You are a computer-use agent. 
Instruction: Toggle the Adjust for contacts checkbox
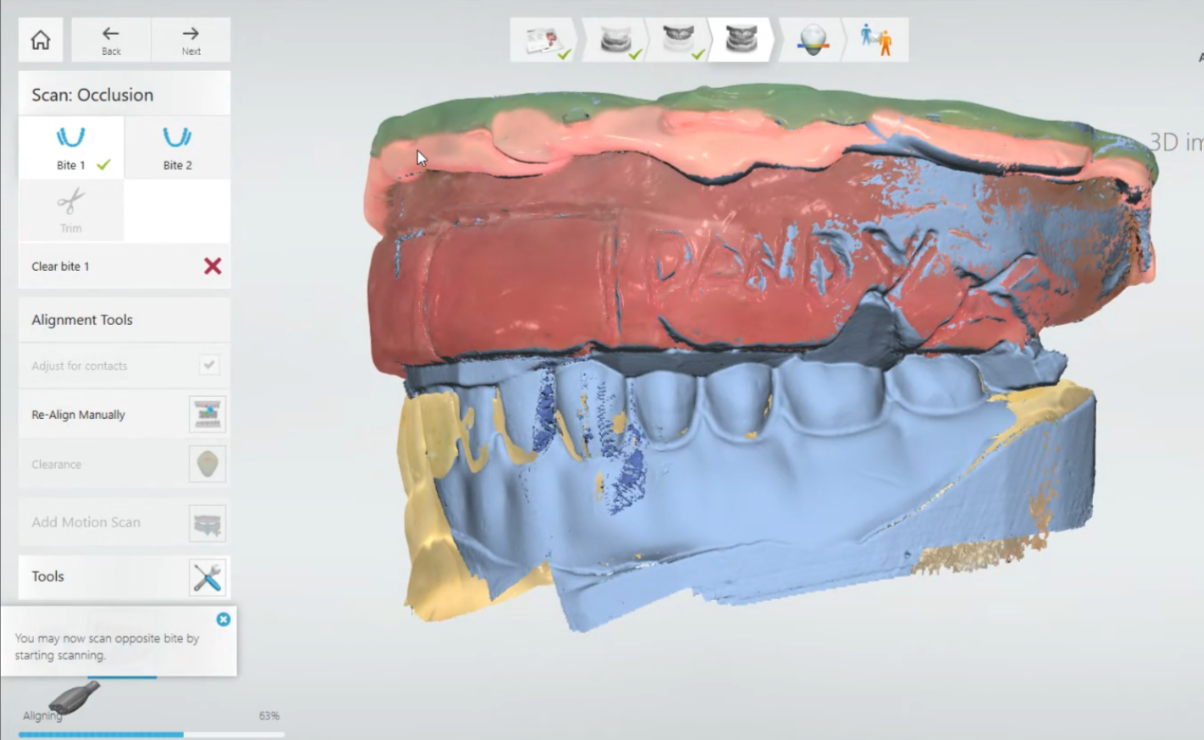click(208, 365)
